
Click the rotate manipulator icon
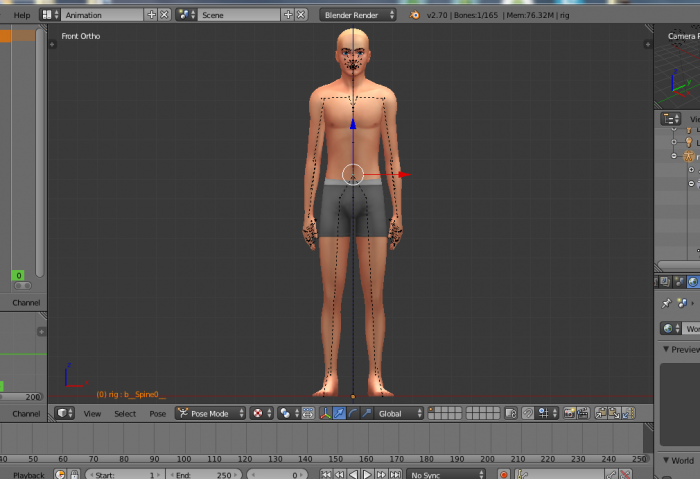[x=353, y=413]
